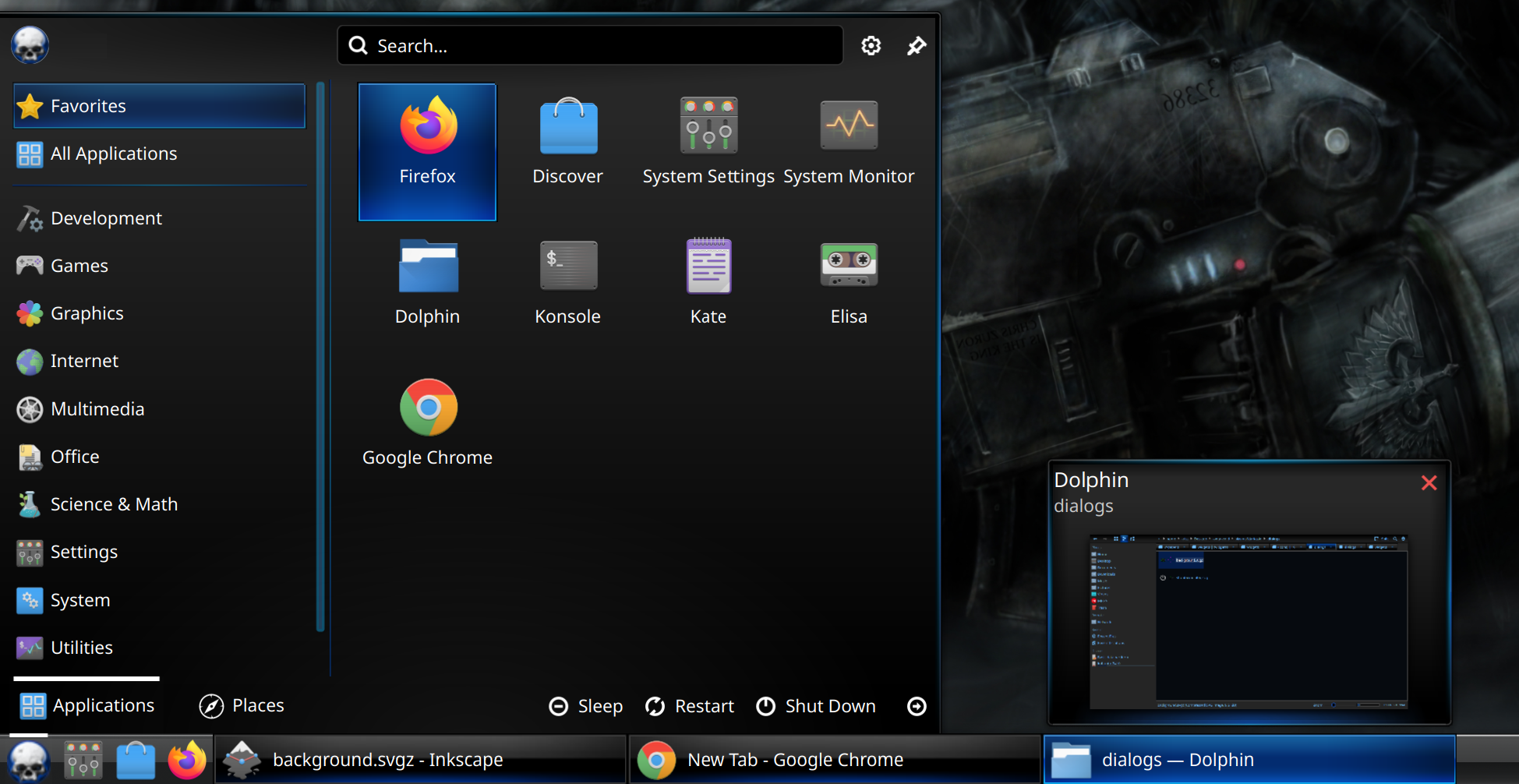Open launcher configuration gear icon

pyautogui.click(x=871, y=46)
